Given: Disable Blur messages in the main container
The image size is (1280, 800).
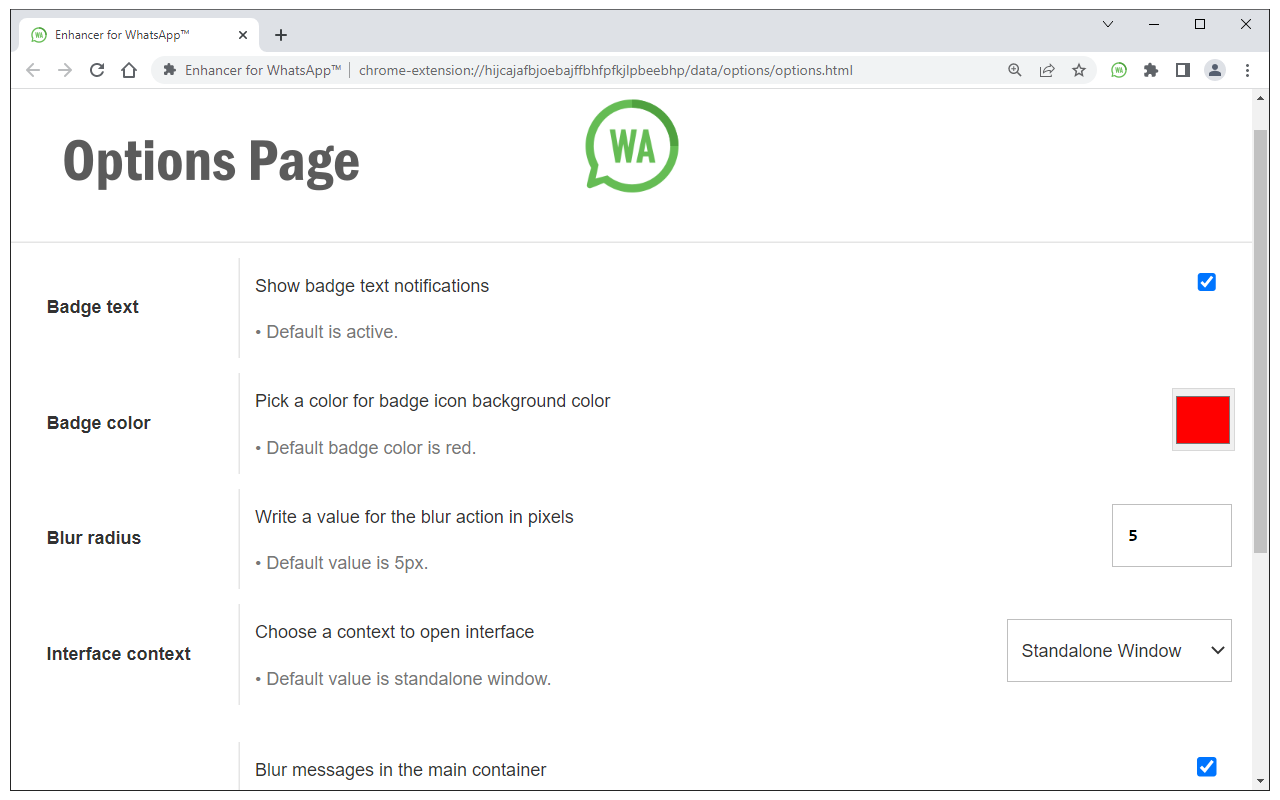Looking at the screenshot, I should tap(1207, 766).
